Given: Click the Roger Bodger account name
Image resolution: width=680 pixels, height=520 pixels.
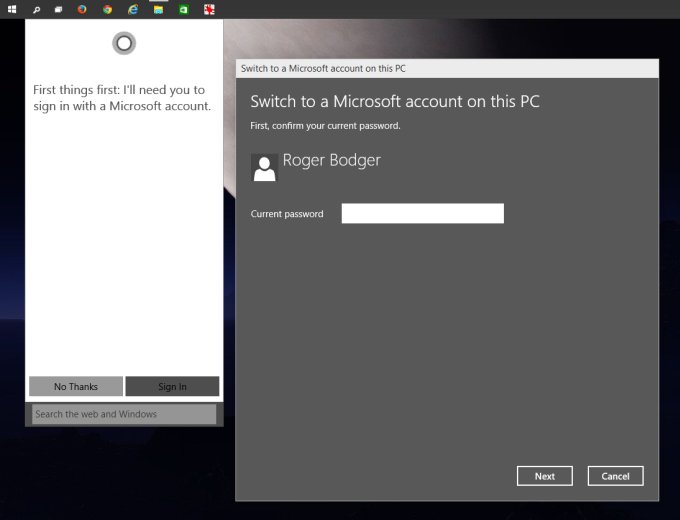Looking at the screenshot, I should [x=332, y=160].
